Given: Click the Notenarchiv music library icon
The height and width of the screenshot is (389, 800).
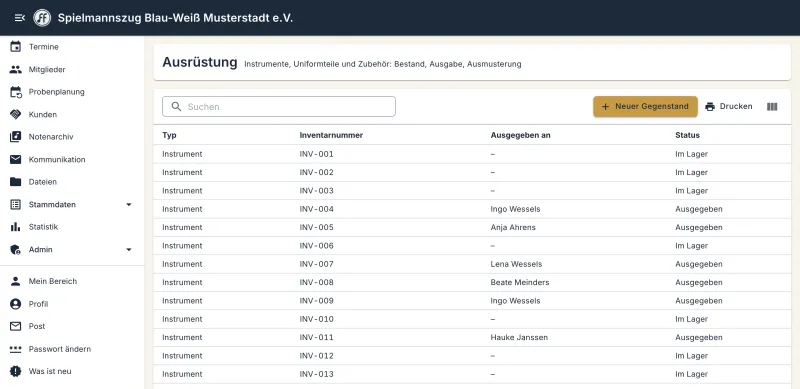Looking at the screenshot, I should [16, 137].
